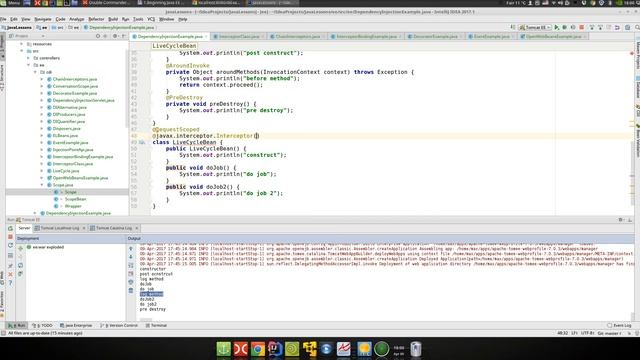640x360 pixels.
Task: Open Version Control tool window
Action: pos(119,325)
